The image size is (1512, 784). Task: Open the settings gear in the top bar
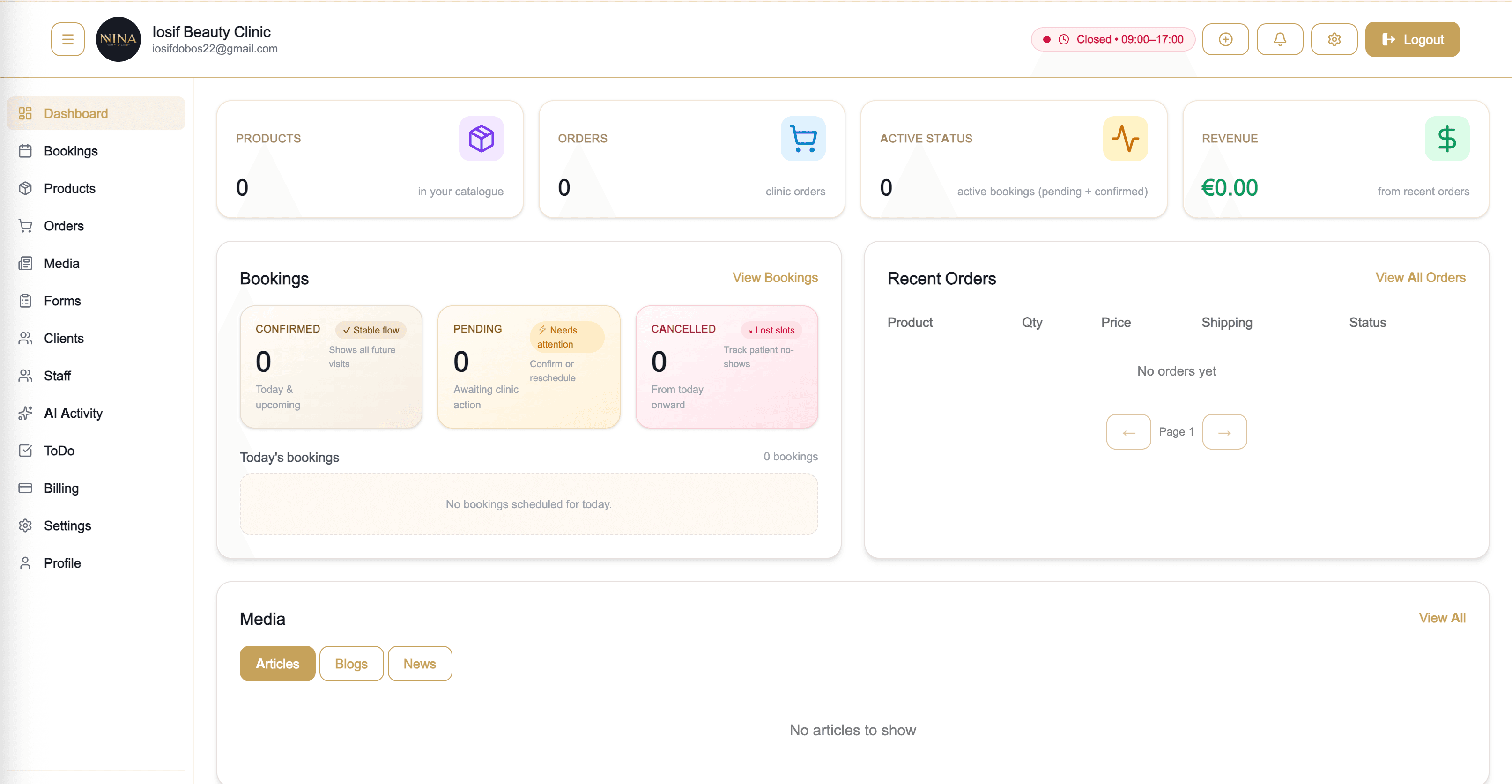tap(1334, 39)
